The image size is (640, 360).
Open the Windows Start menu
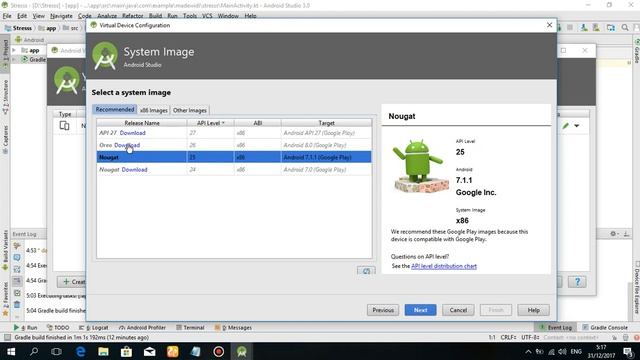coord(11,351)
